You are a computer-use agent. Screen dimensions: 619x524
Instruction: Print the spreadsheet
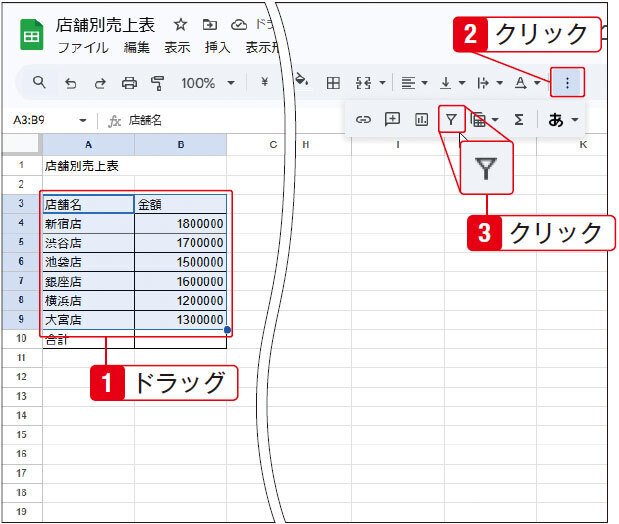coord(129,83)
